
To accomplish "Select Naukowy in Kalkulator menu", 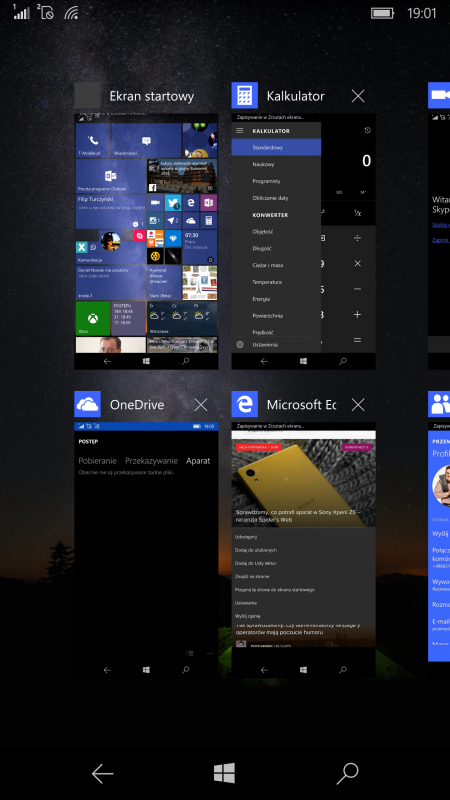I will point(276,164).
